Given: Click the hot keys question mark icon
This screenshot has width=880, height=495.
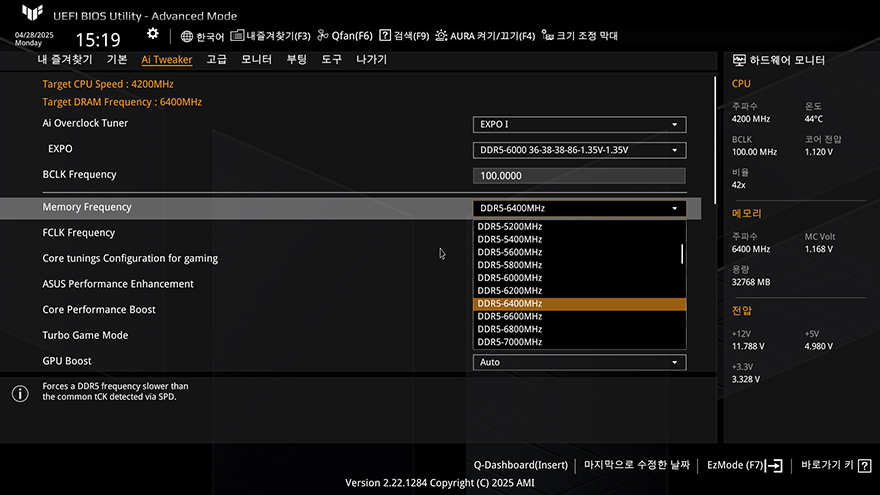Looking at the screenshot, I should tap(865, 465).
